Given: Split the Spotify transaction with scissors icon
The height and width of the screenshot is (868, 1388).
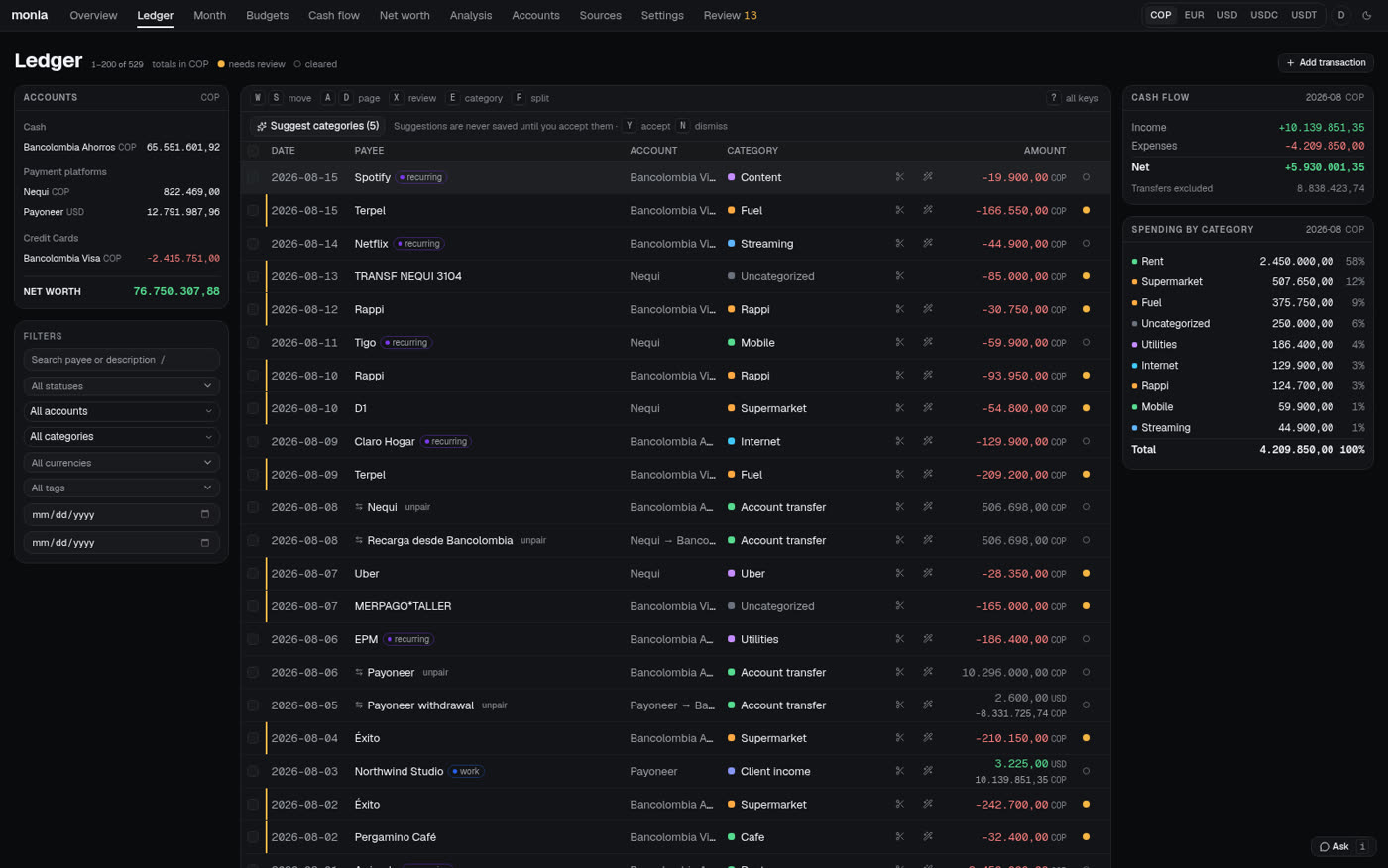Looking at the screenshot, I should click(x=900, y=177).
